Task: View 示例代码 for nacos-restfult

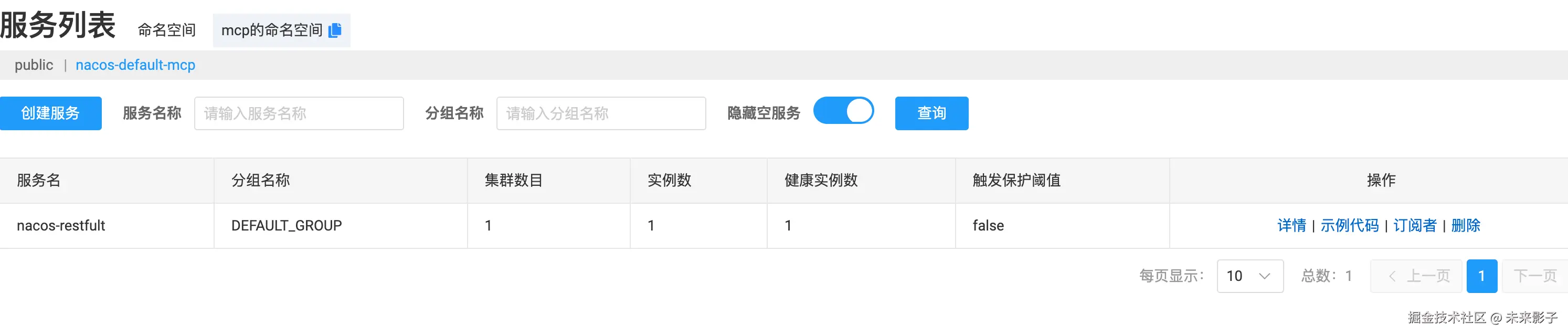Action: (x=1349, y=225)
